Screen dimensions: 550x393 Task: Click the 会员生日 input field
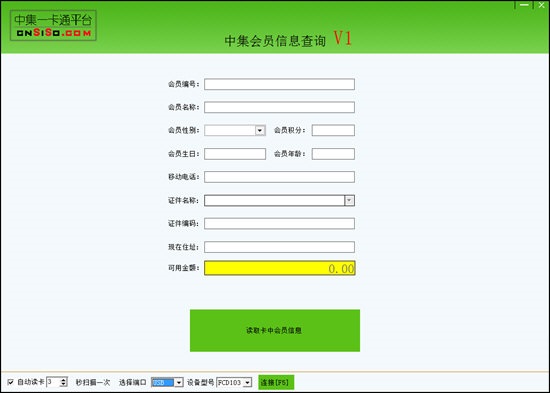235,154
